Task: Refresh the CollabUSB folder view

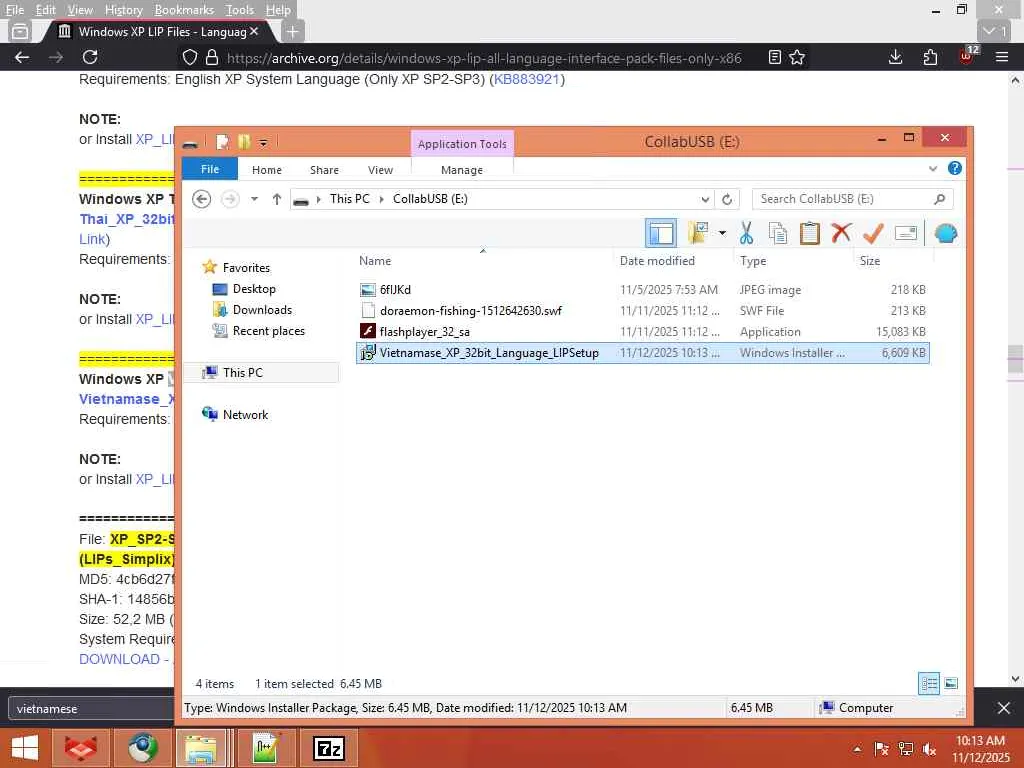Action: point(727,199)
